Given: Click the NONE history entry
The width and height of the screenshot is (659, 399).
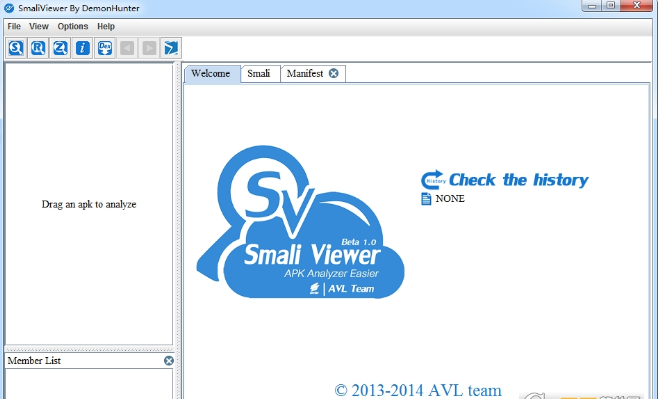Looking at the screenshot, I should point(450,198).
